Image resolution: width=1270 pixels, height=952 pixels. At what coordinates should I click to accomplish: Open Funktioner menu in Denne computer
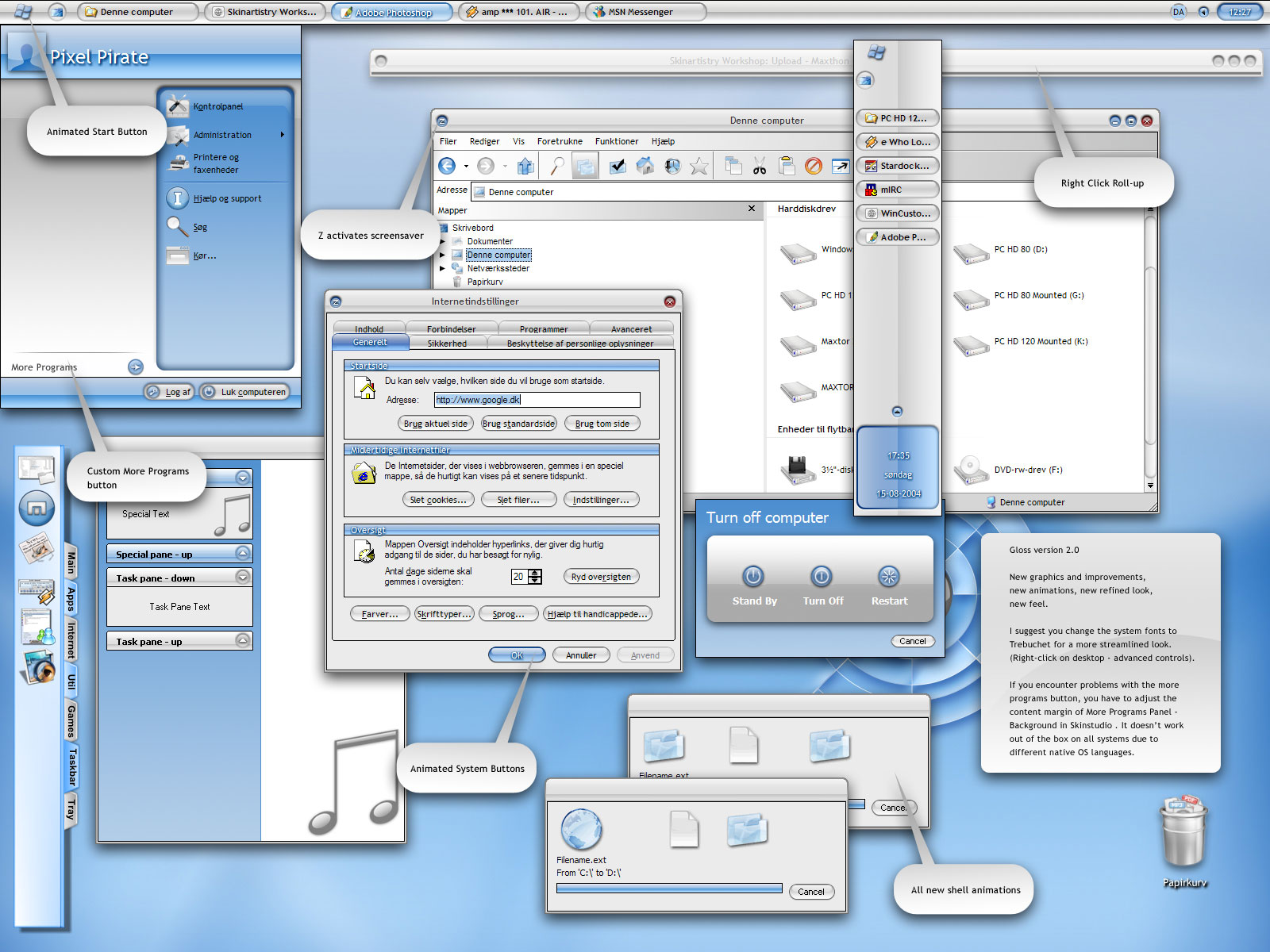click(x=617, y=141)
